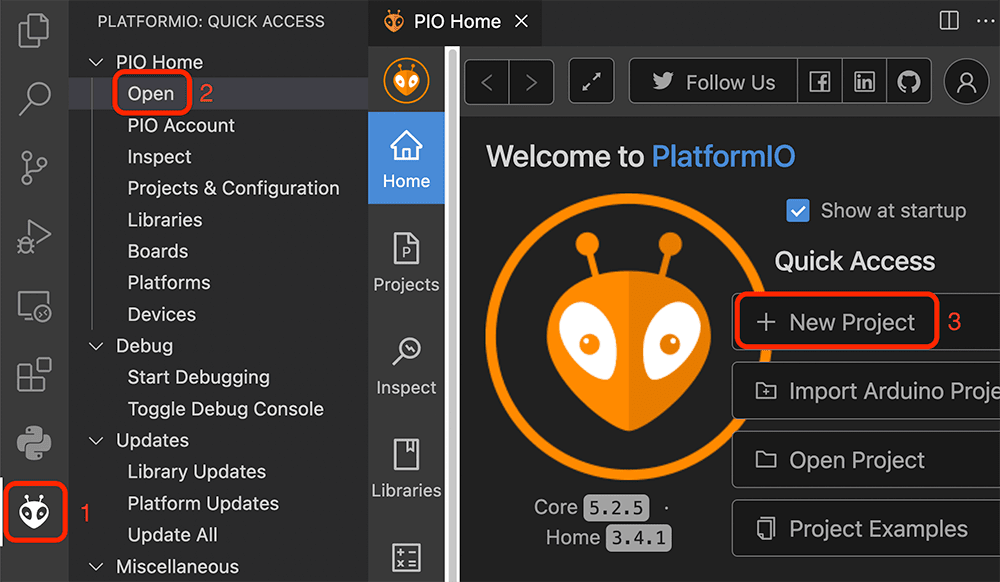1000x582 pixels.
Task: Click the Open Project button
Action: [866, 460]
